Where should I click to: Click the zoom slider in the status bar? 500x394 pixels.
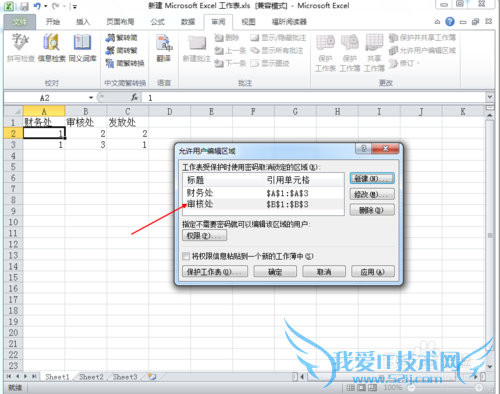pos(445,387)
